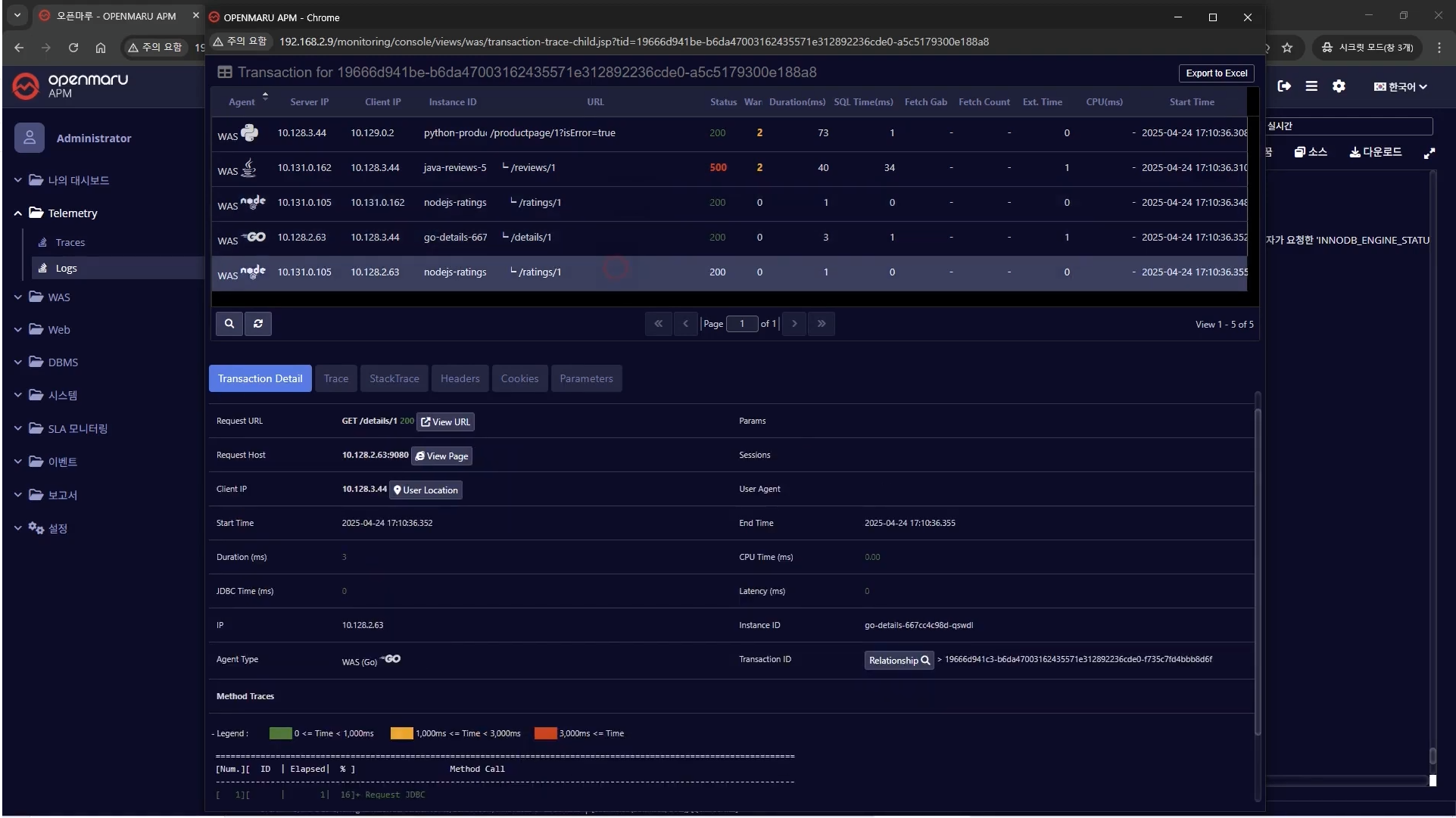This screenshot has width=1456, height=818.
Task: Click the hamburger list icon in header
Action: 1311,86
